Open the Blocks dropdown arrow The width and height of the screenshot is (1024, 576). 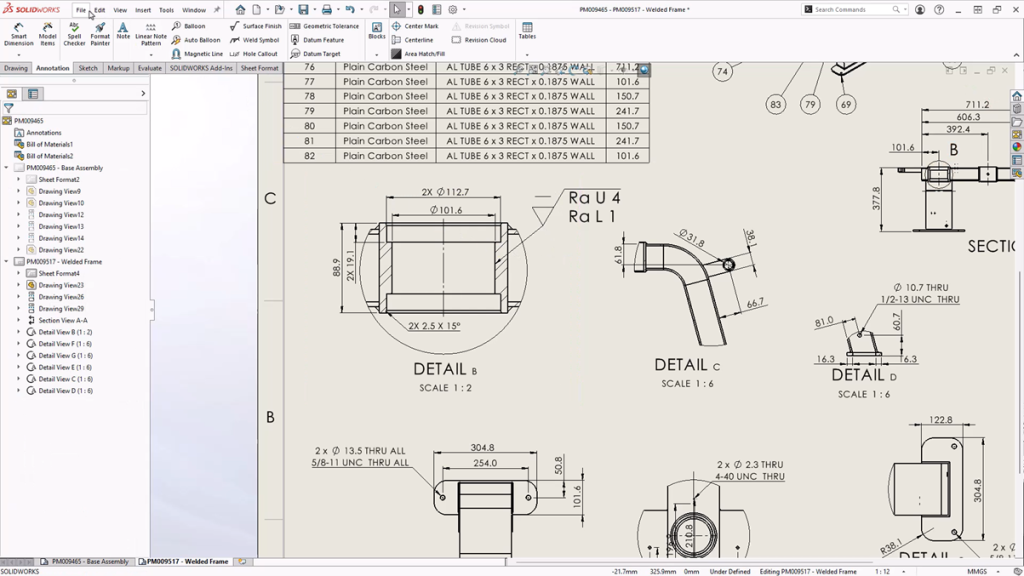[377, 54]
